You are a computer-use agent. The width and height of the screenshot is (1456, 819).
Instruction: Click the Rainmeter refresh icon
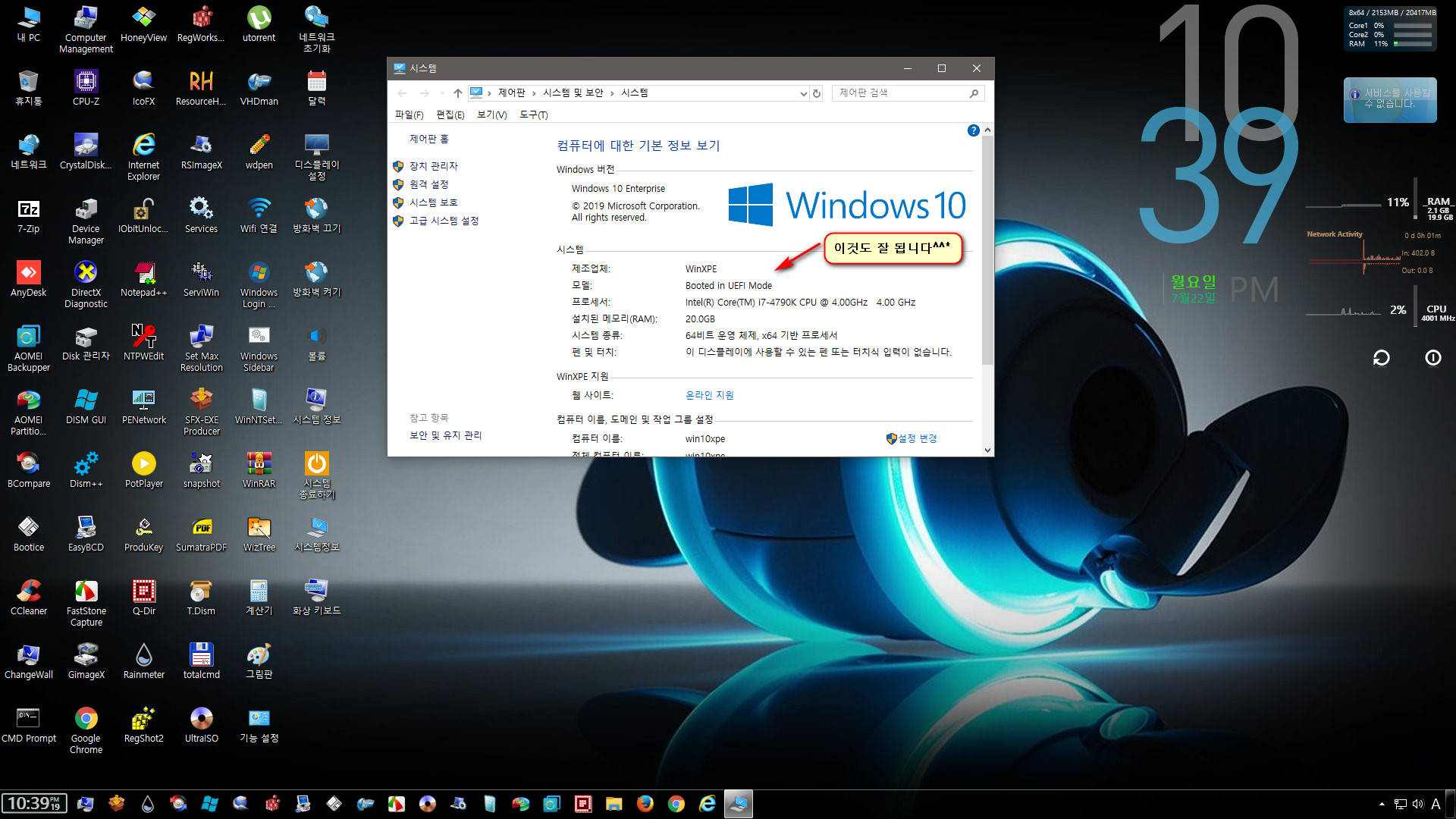tap(1381, 358)
